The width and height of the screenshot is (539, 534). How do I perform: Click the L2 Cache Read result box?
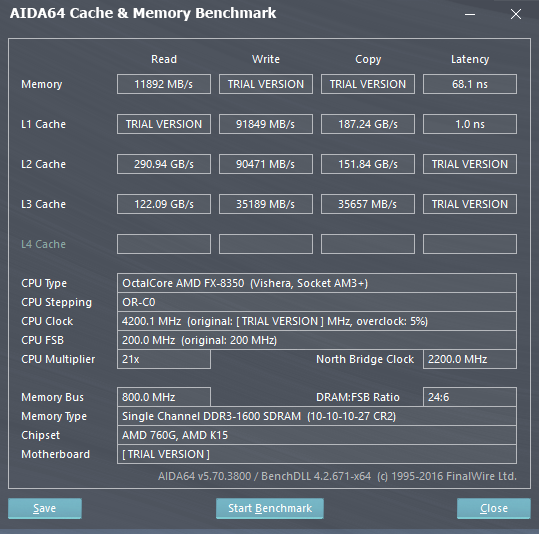[x=164, y=164]
